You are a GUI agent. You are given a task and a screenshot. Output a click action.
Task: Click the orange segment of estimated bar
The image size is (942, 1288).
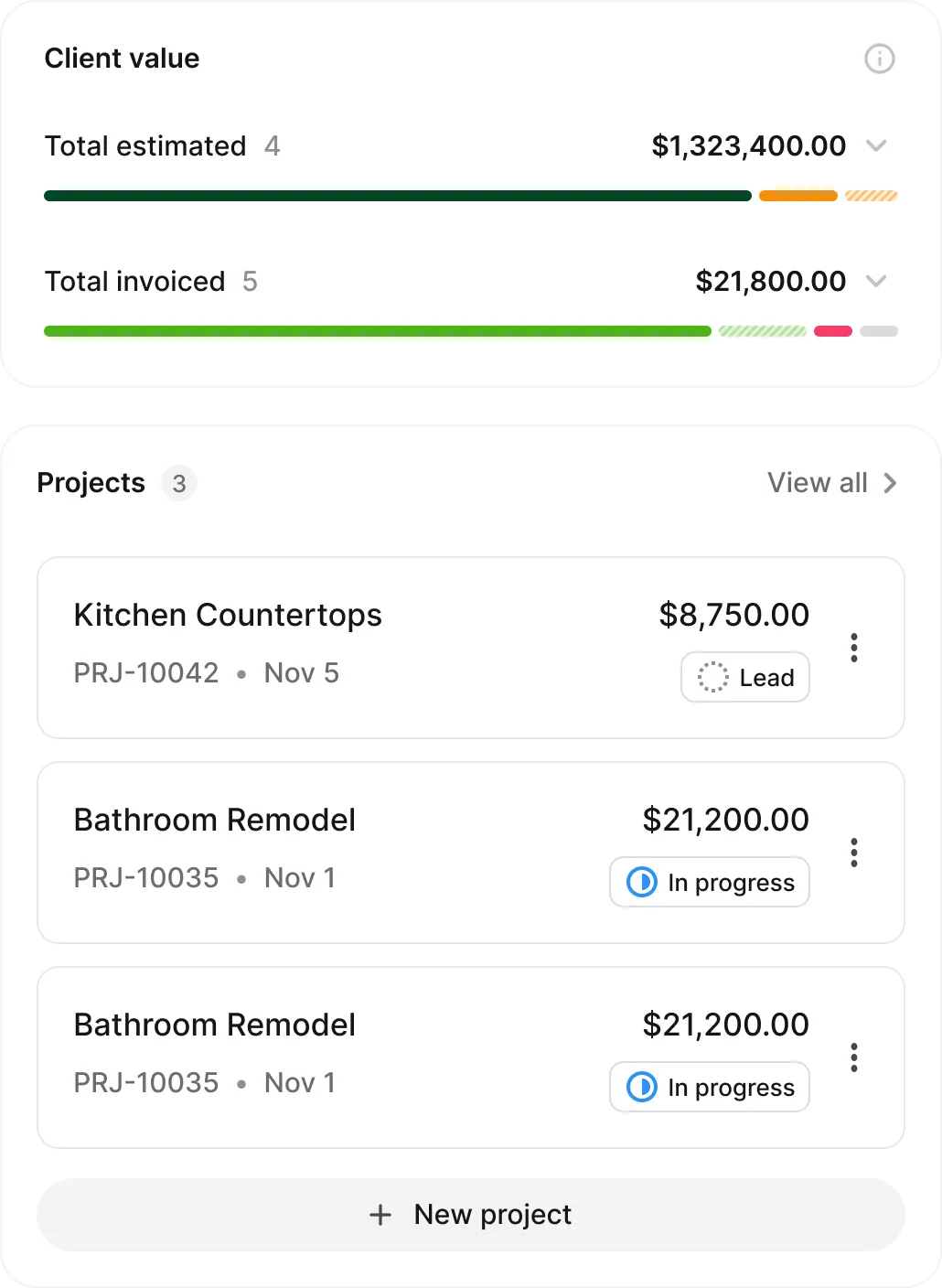797,196
